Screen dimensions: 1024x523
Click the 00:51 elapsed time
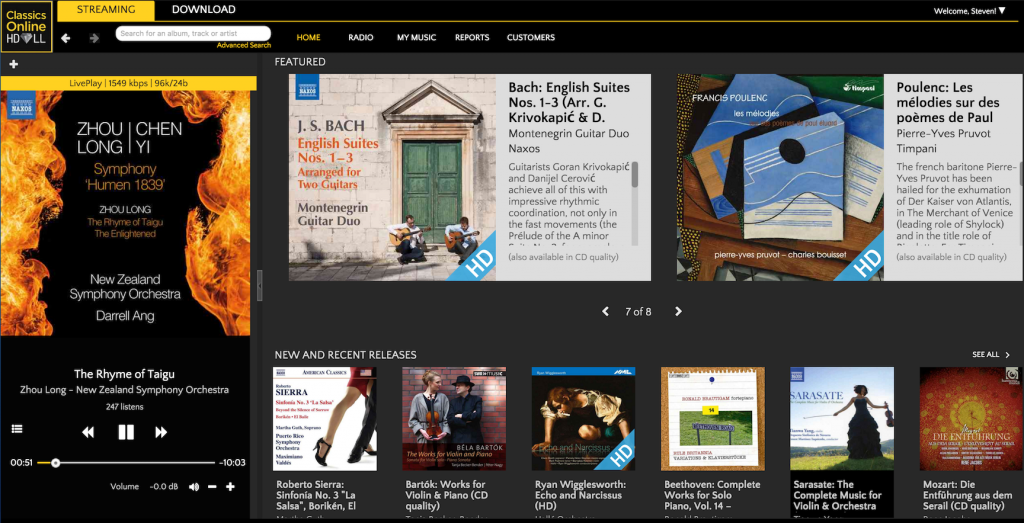click(x=22, y=463)
